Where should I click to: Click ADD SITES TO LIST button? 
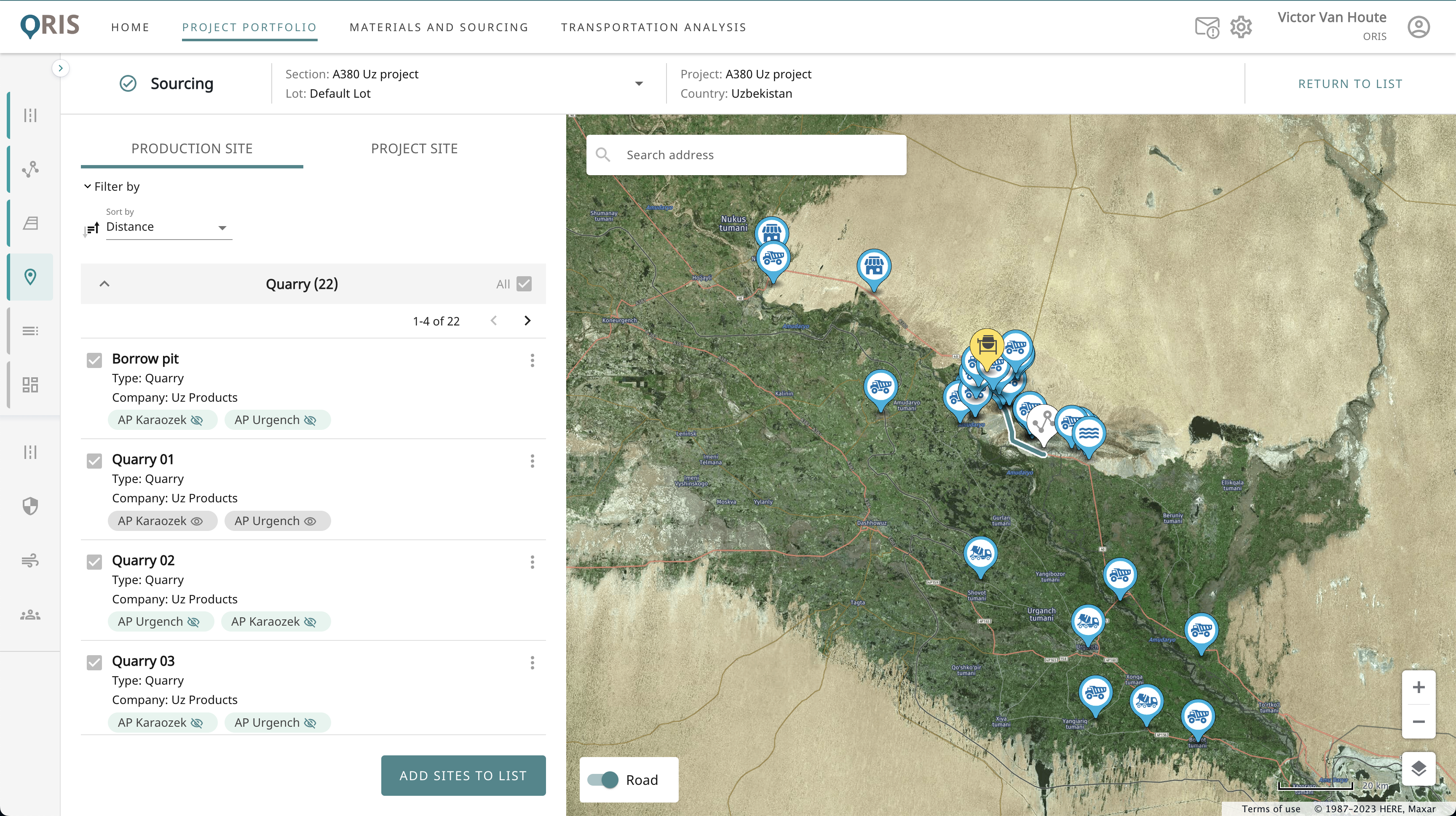coord(463,775)
